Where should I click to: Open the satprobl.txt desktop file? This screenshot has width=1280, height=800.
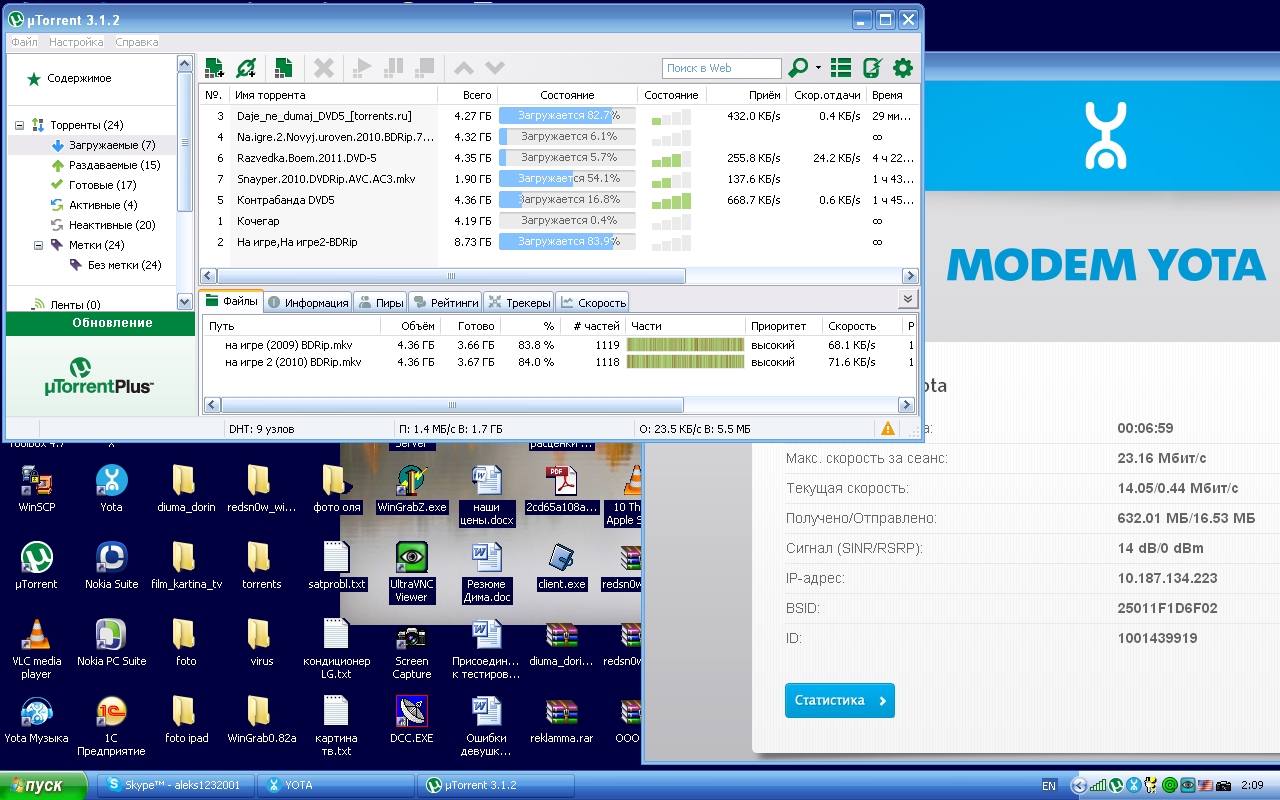pos(337,566)
